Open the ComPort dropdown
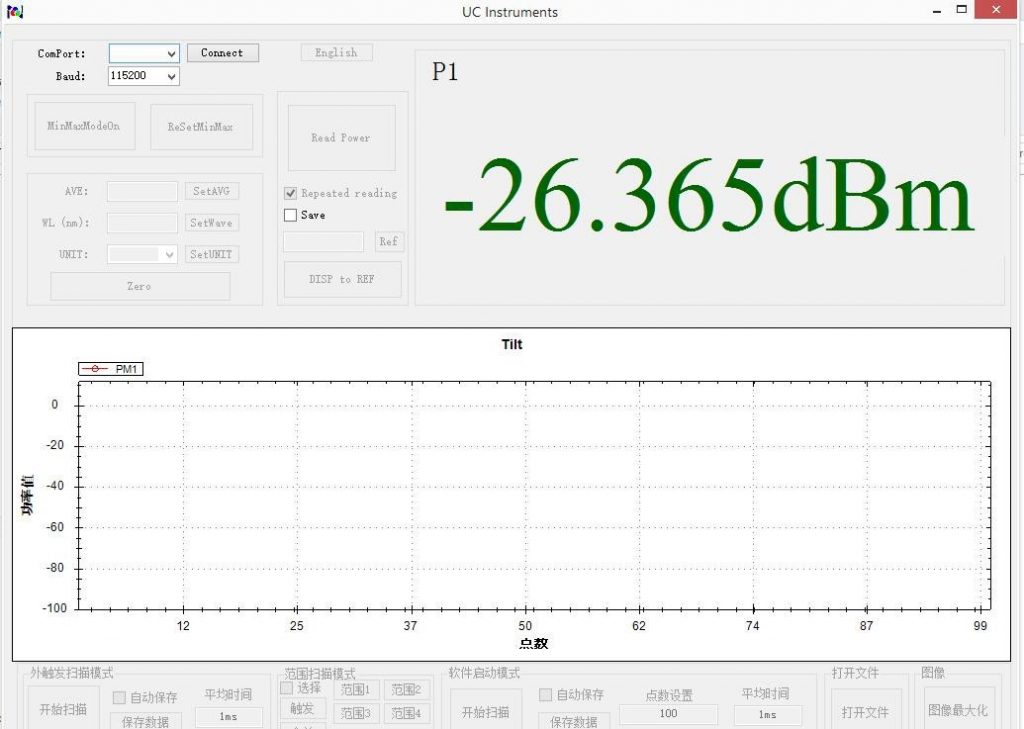 click(141, 53)
